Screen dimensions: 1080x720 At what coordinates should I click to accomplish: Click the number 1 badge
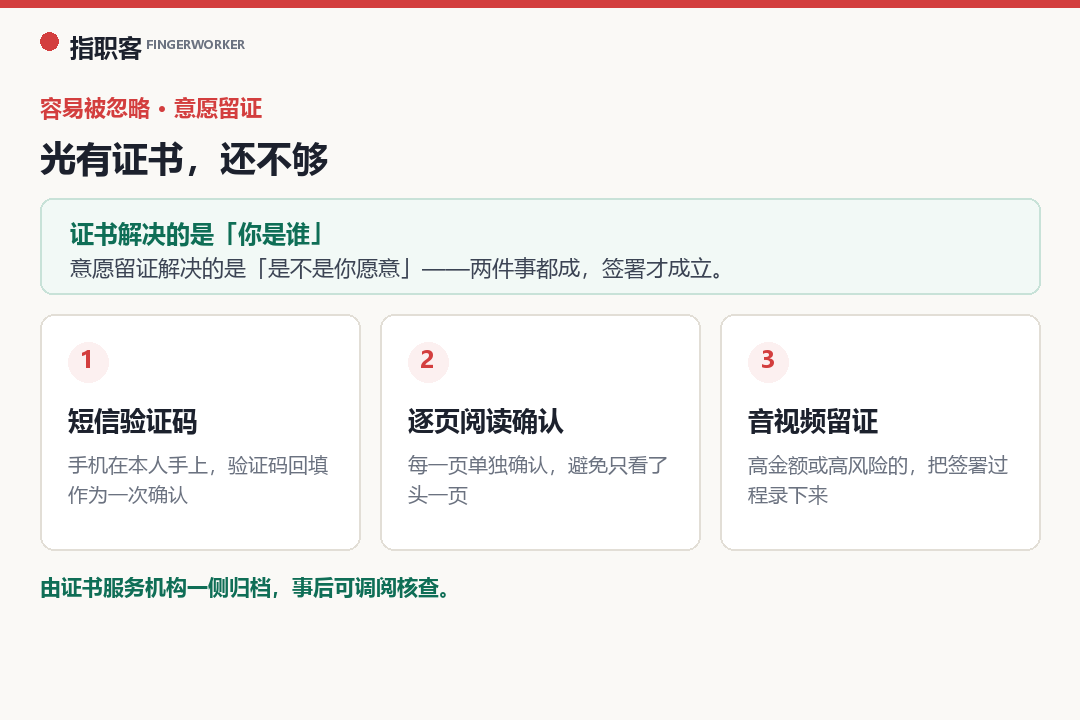(88, 361)
